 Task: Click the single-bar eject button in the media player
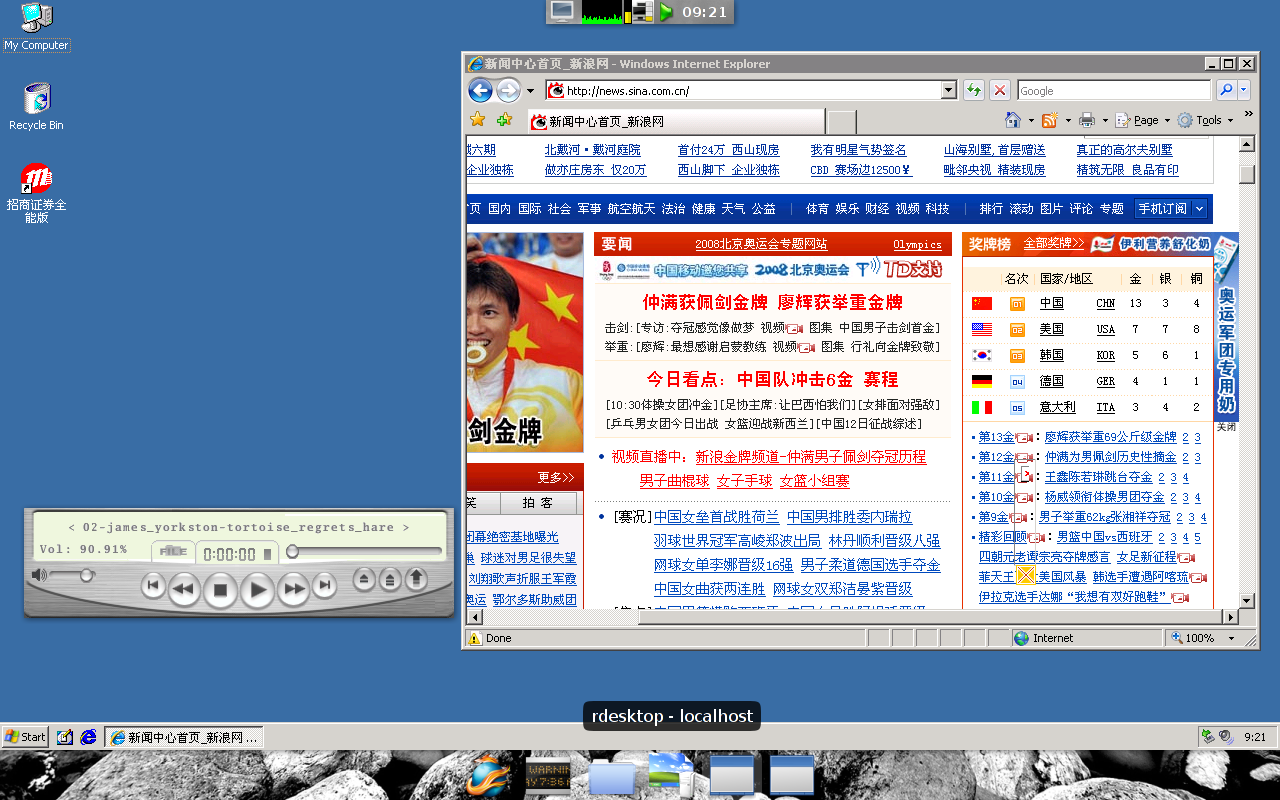(364, 579)
